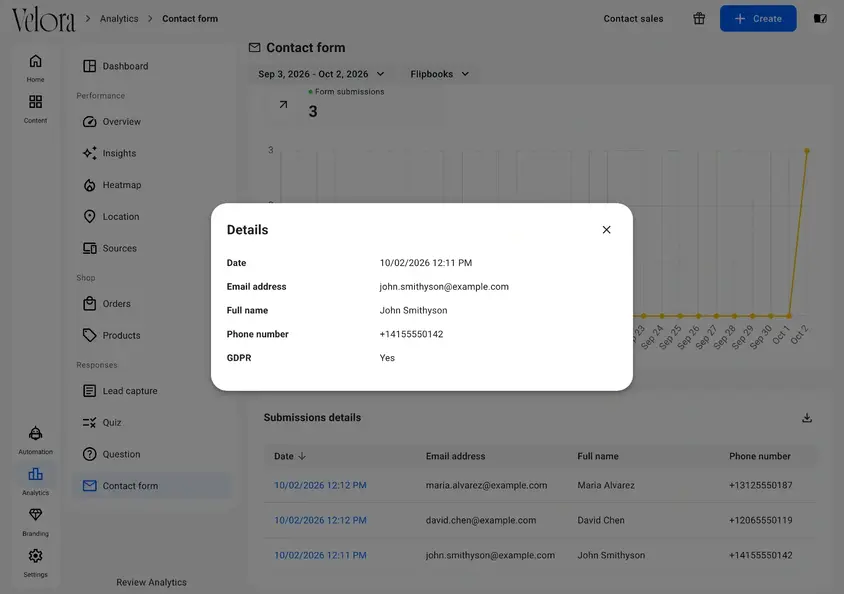Click Contact form breadcrumb text
The image size is (844, 594).
(190, 18)
